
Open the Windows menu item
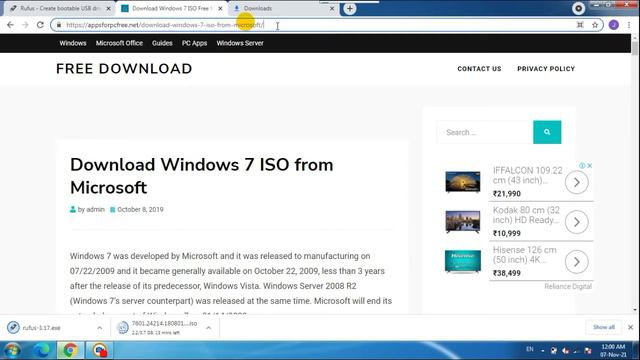tap(73, 43)
